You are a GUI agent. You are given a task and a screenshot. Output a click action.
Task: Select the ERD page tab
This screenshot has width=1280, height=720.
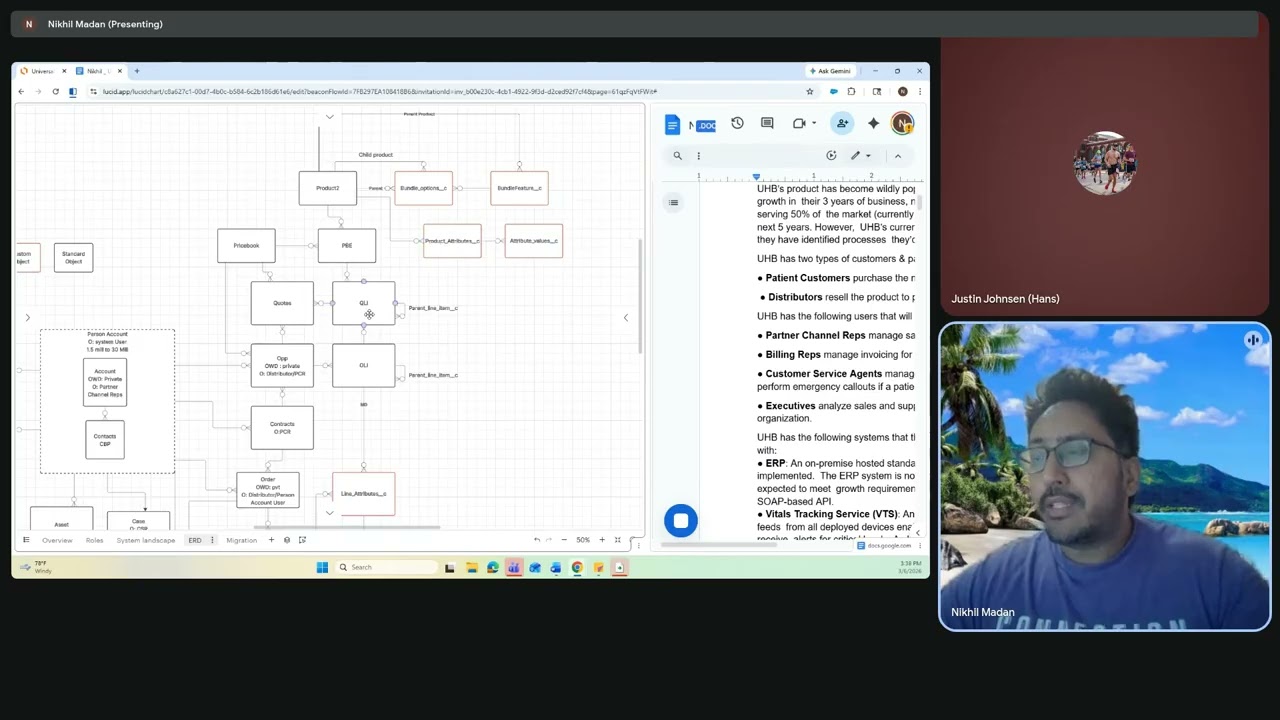click(x=195, y=540)
